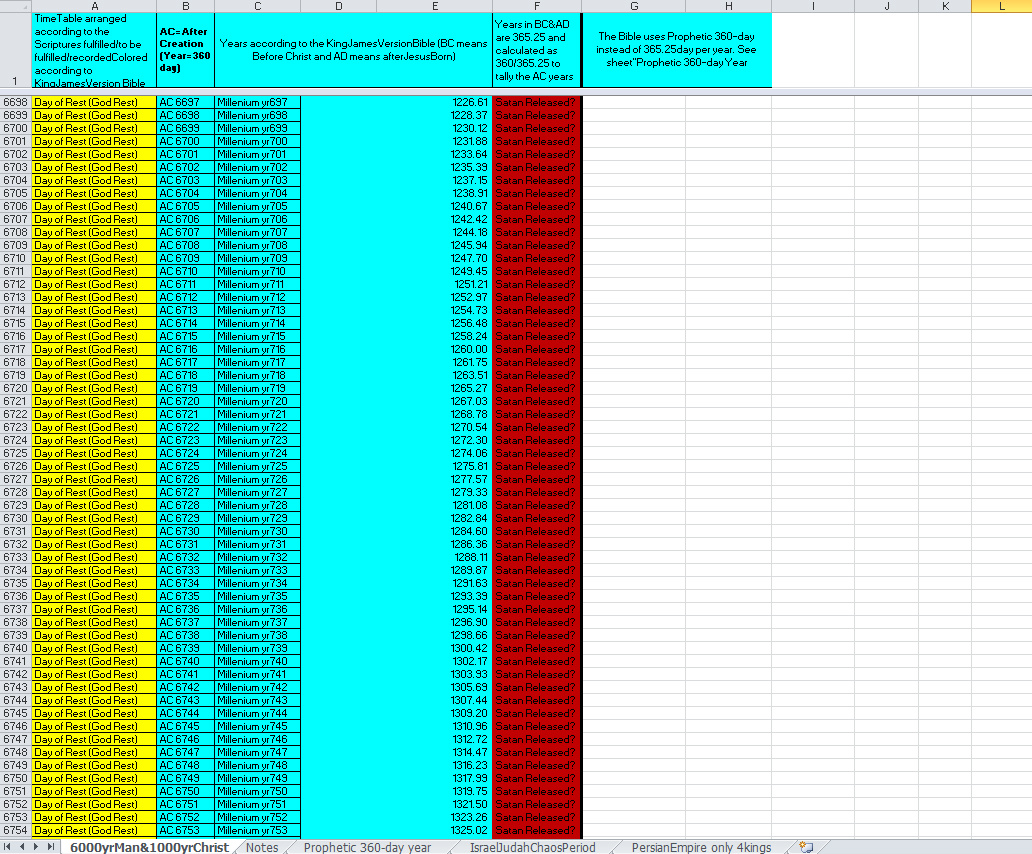Select row header 6754
The width and height of the screenshot is (1032, 854).
[15, 830]
